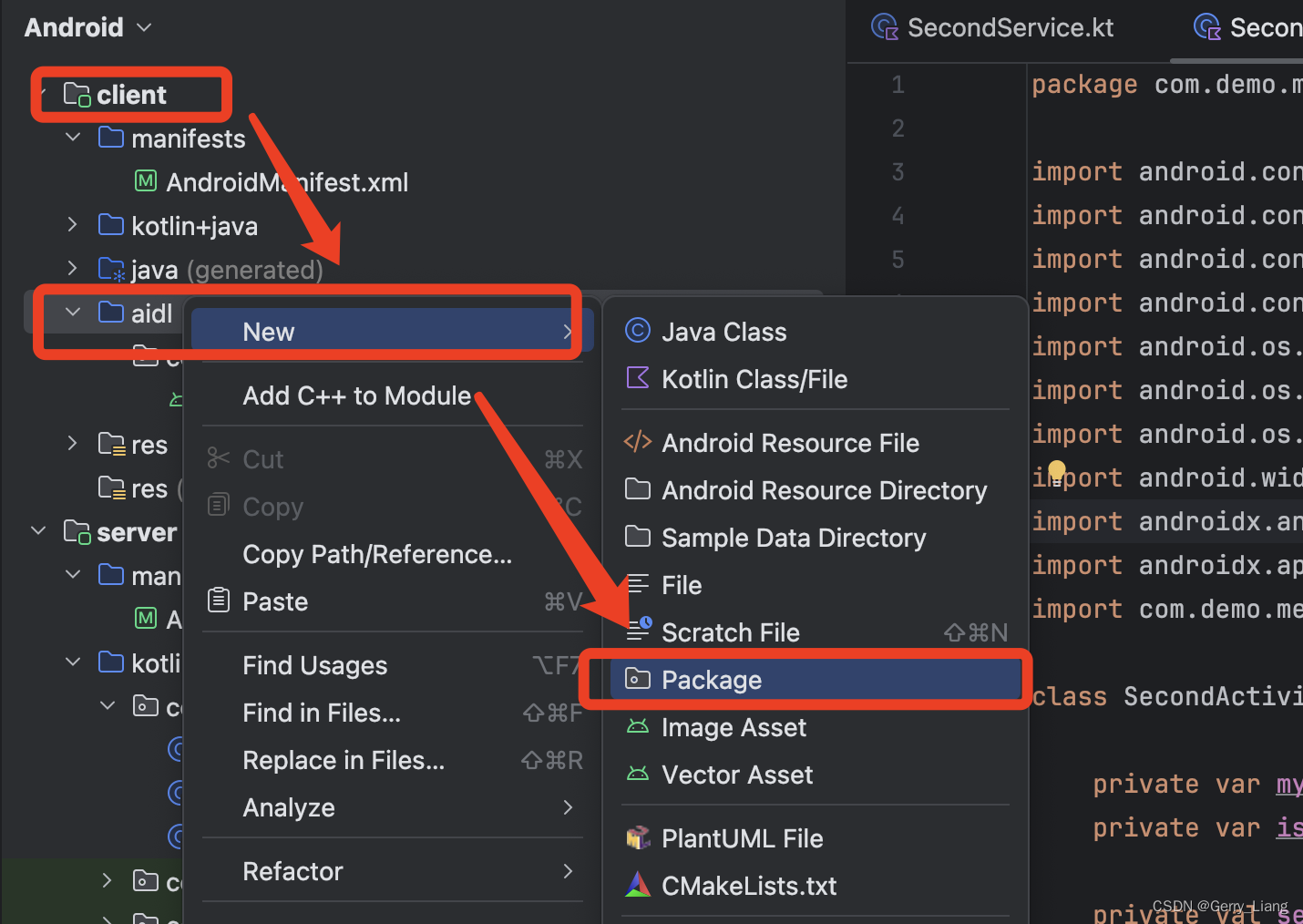Create a new Android Resource File
Viewport: 1303px width, 924px height.
click(816, 443)
